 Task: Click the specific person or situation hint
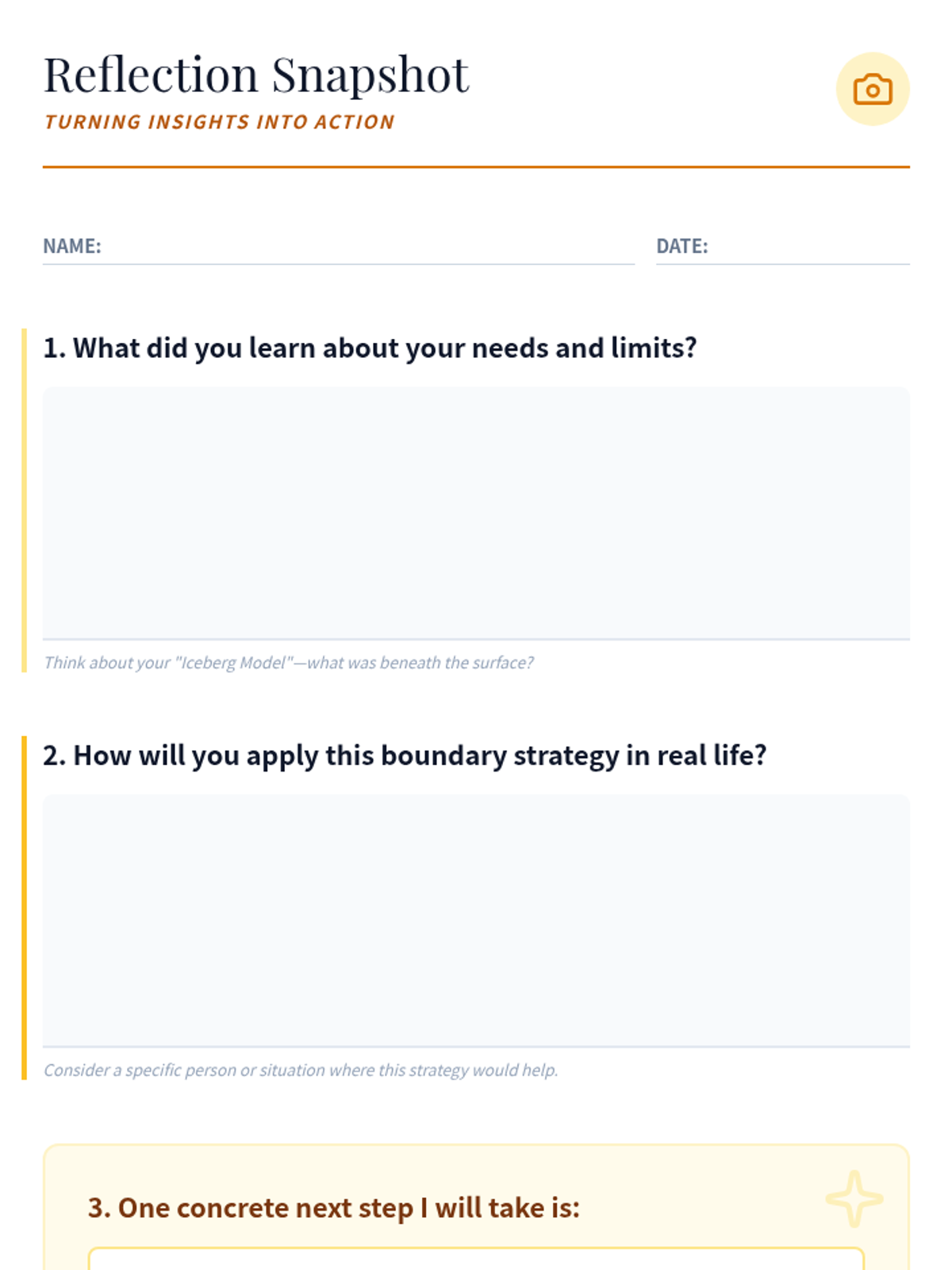[301, 1070]
